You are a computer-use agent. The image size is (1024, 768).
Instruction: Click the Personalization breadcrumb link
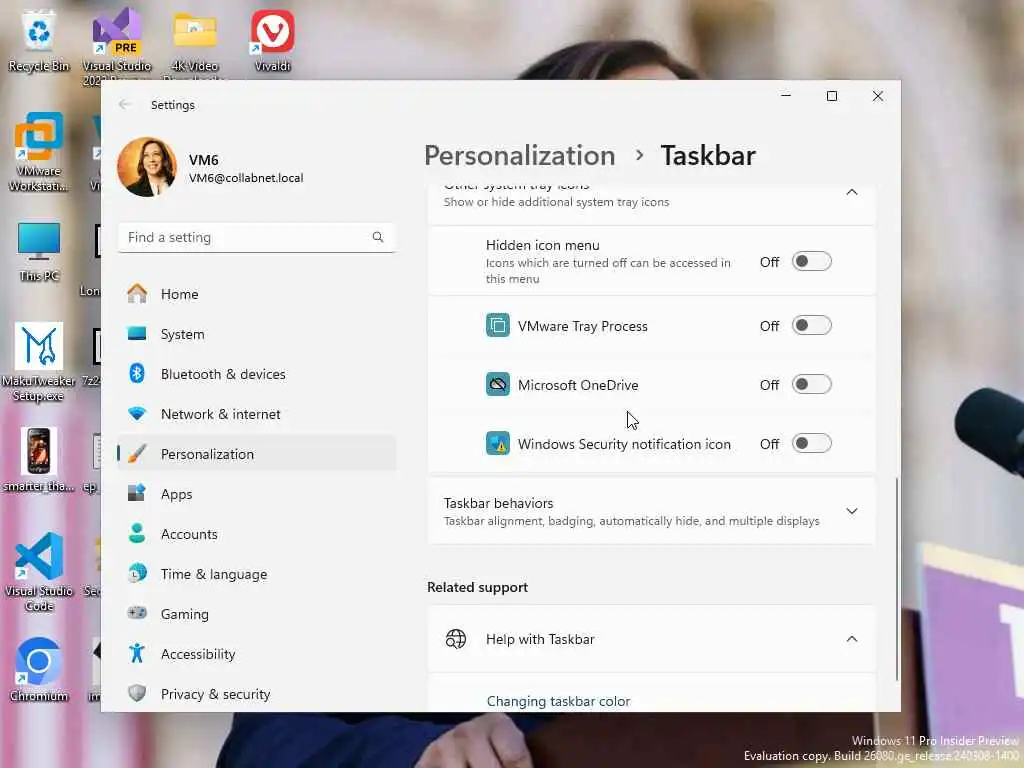(520, 155)
